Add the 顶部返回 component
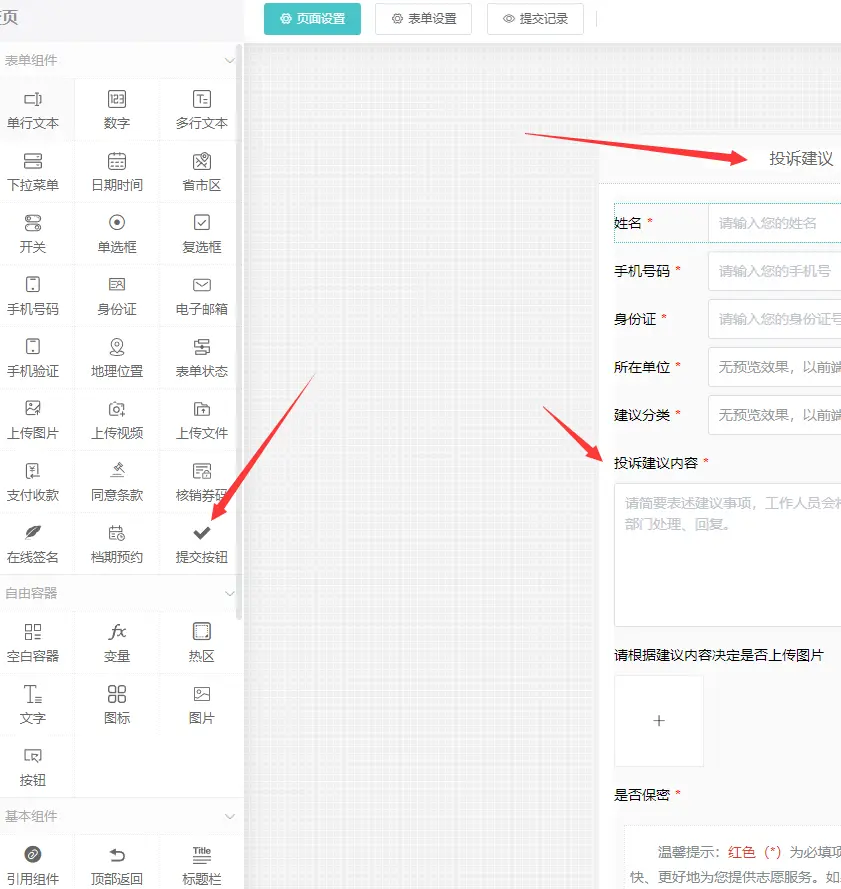This screenshot has width=841, height=889. (x=119, y=861)
